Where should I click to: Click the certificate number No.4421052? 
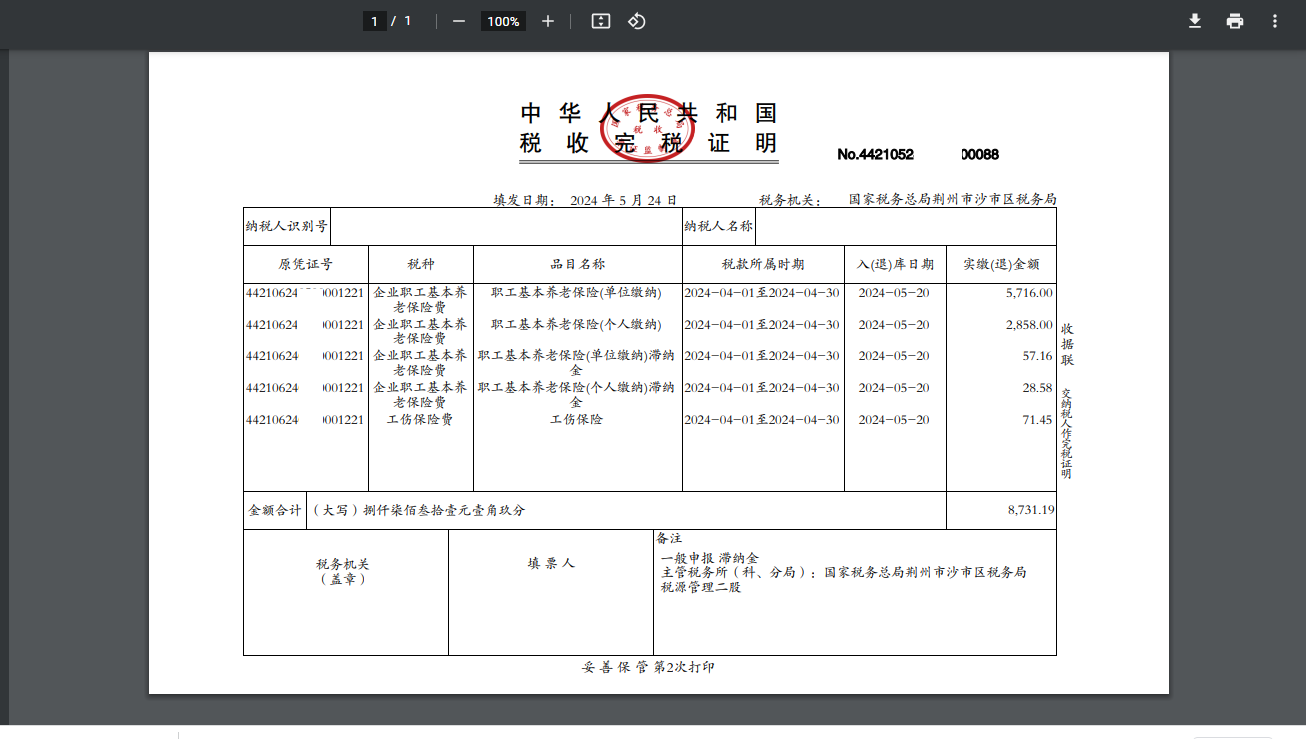[x=876, y=154]
